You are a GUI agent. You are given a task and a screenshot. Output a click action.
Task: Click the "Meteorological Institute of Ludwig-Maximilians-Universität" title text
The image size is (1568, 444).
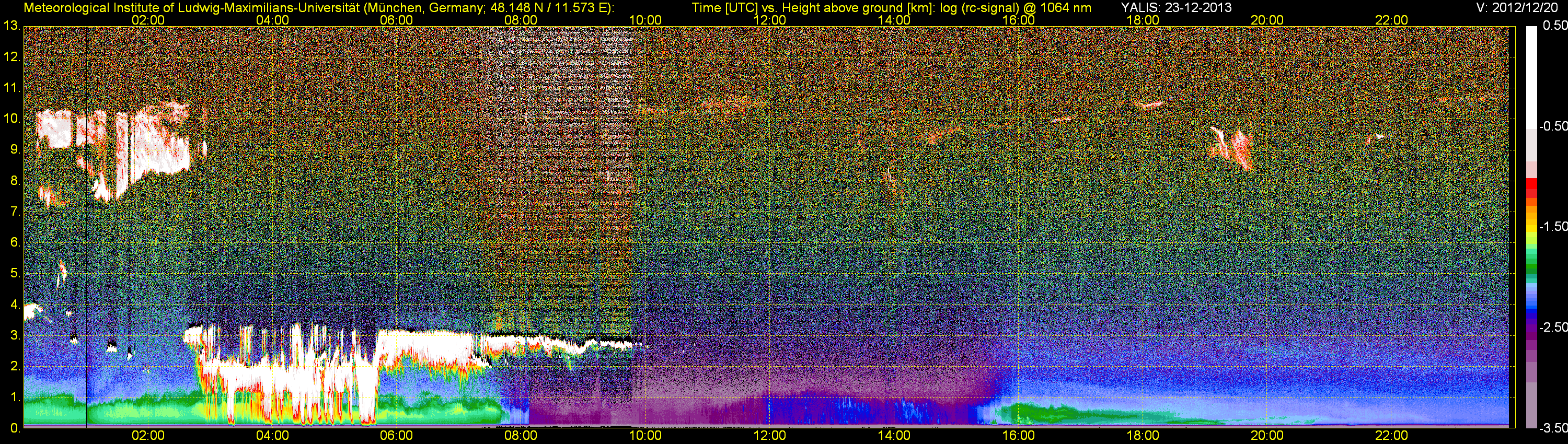click(x=193, y=8)
